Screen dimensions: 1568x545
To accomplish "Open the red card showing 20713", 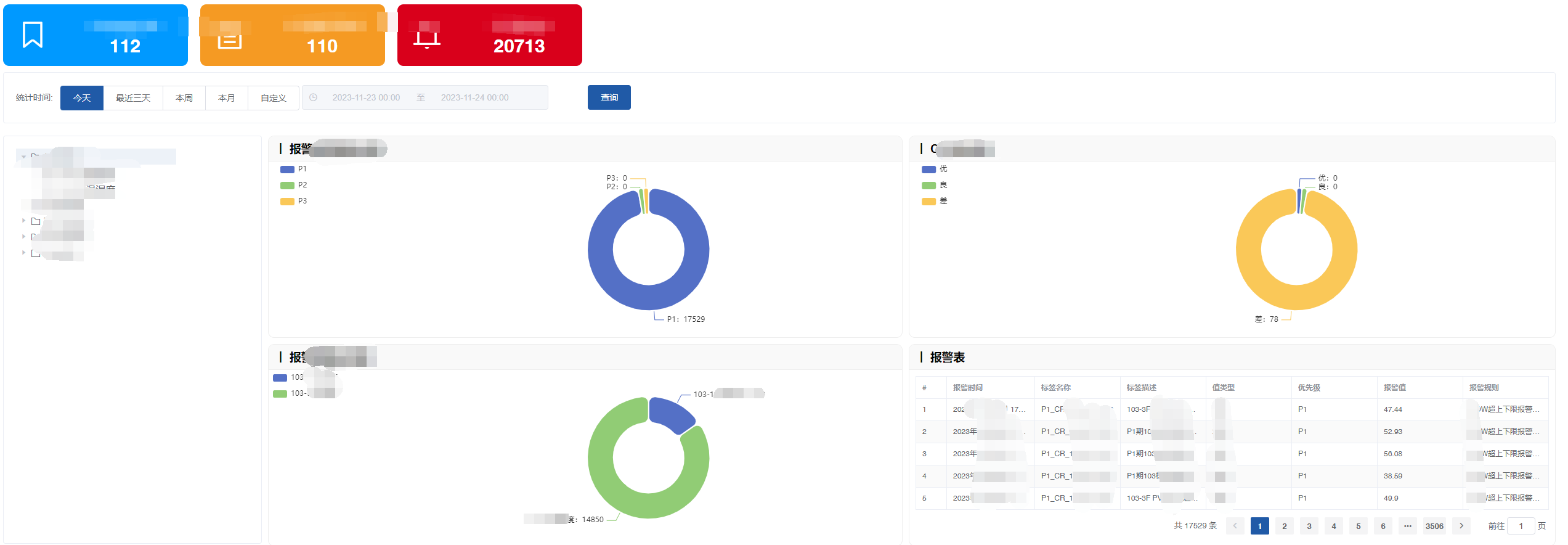I will pos(490,35).
